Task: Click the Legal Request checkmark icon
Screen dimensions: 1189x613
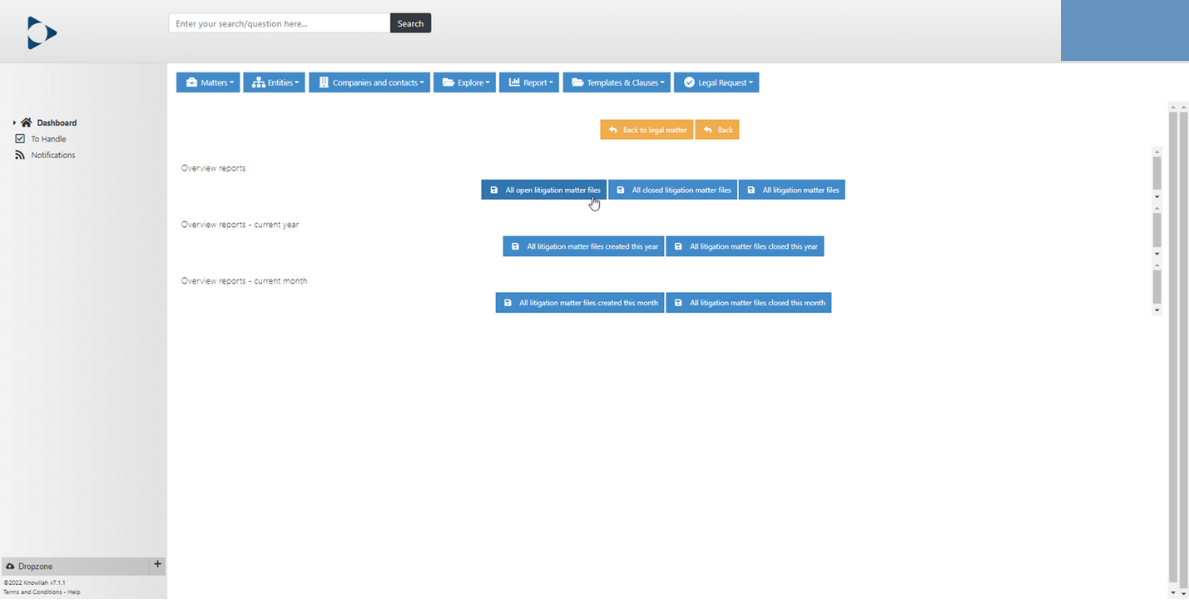Action: click(x=690, y=82)
